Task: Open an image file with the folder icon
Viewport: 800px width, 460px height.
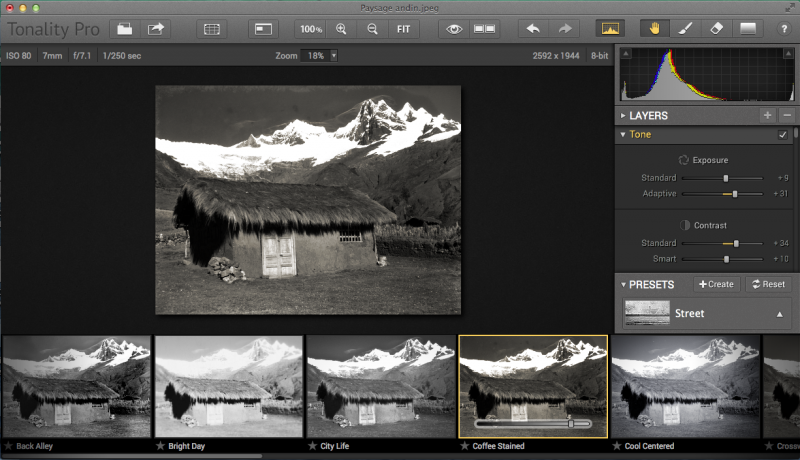Action: (x=124, y=29)
